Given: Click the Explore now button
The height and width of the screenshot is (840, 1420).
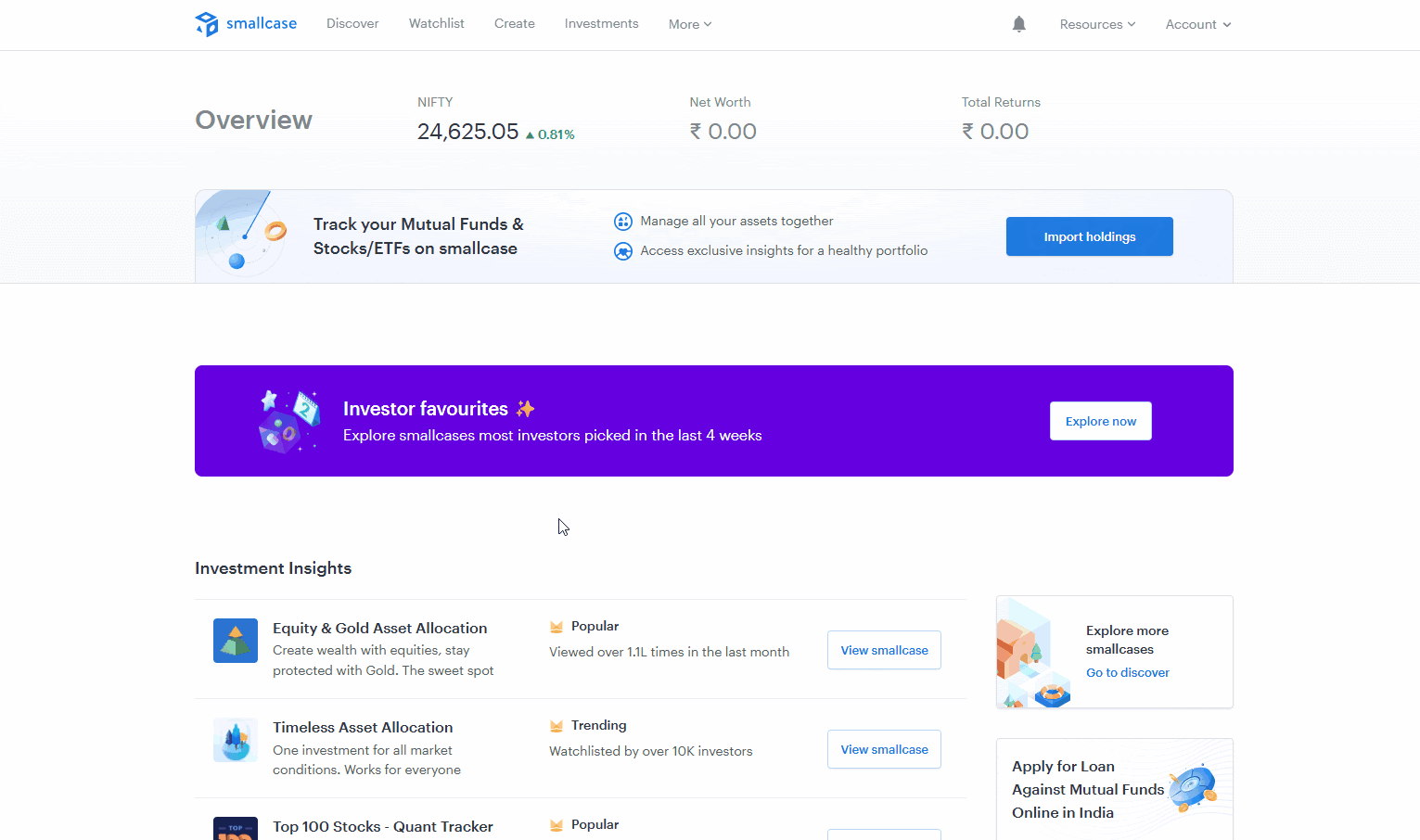Looking at the screenshot, I should (1100, 421).
